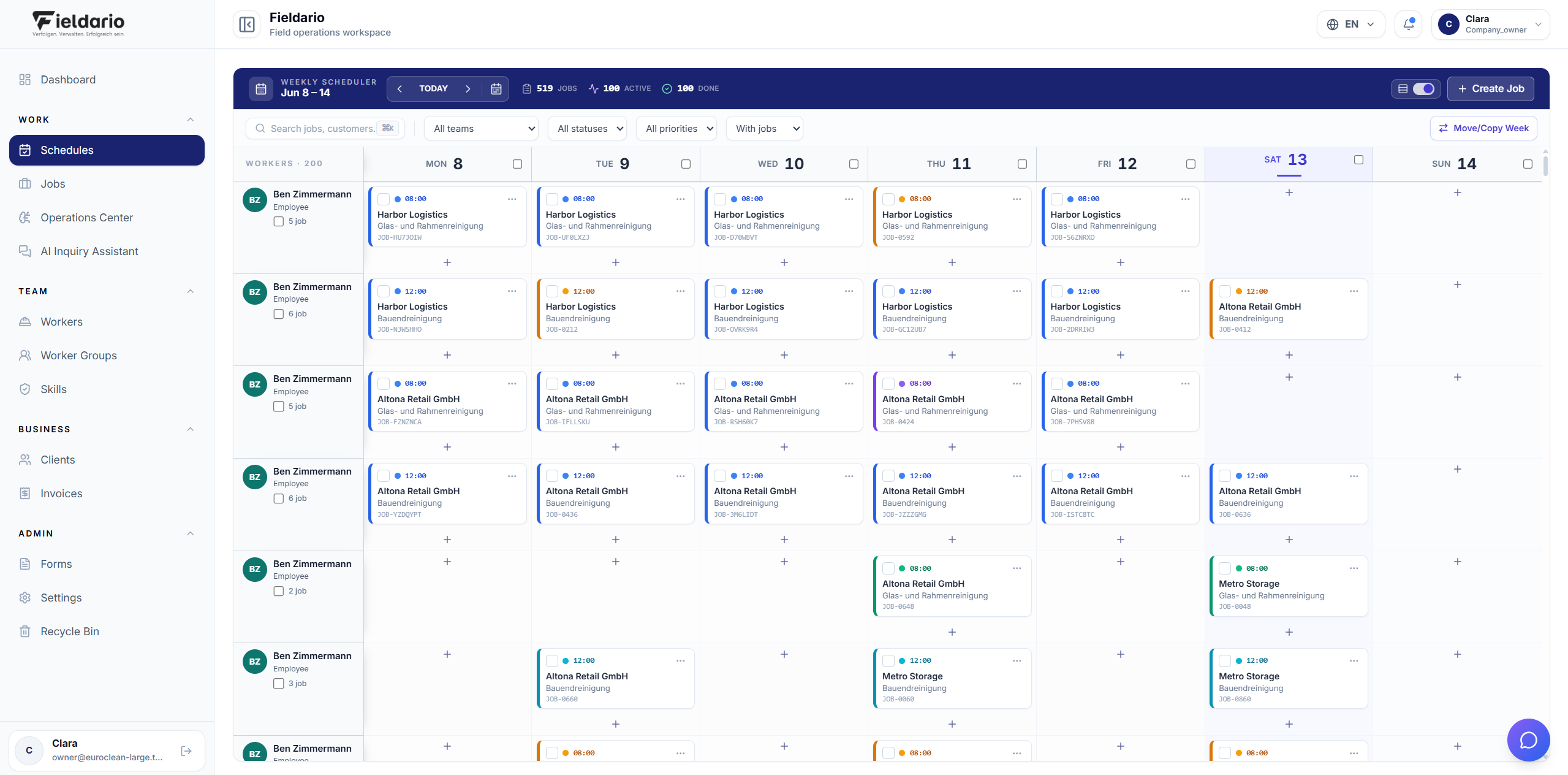
Task: Focus the search jobs input field
Action: [x=325, y=129]
